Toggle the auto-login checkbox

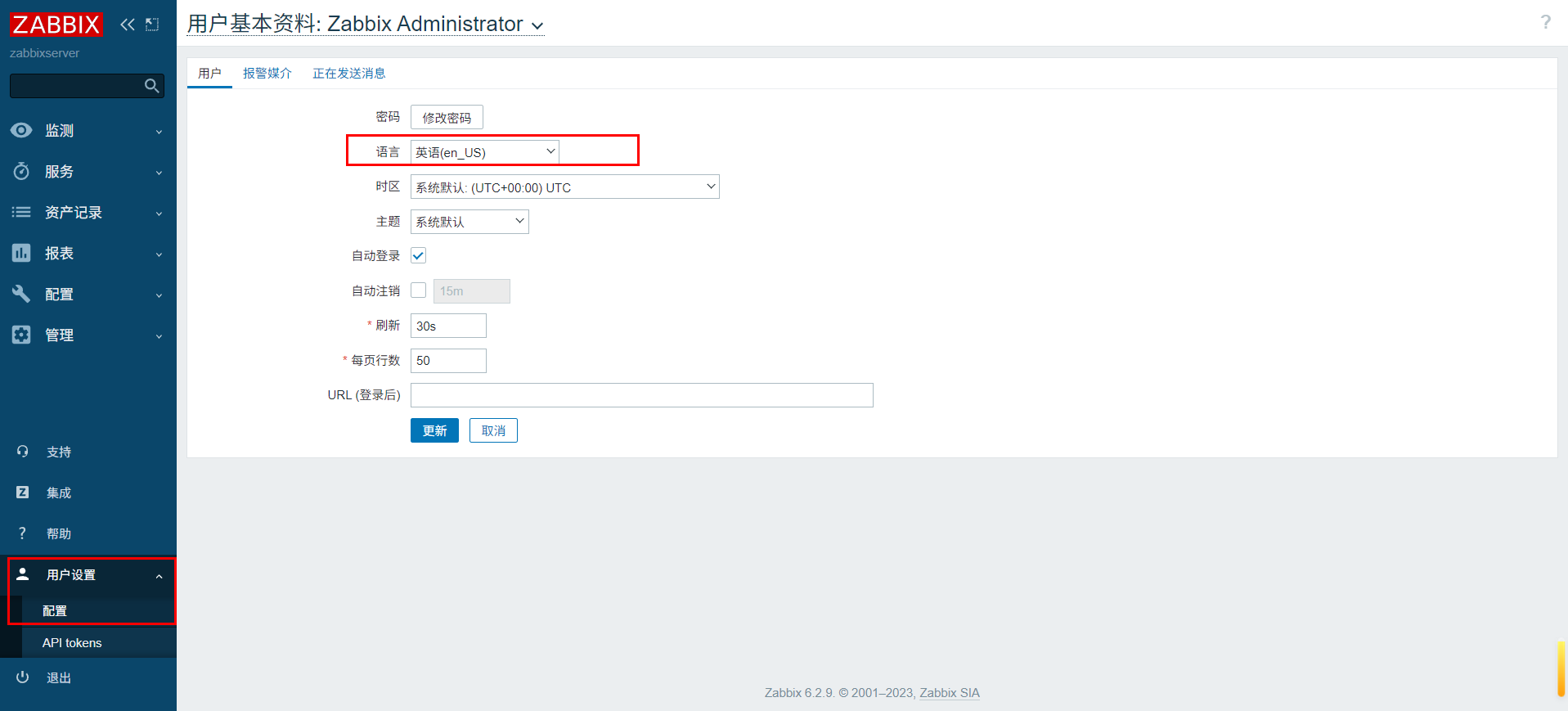418,255
